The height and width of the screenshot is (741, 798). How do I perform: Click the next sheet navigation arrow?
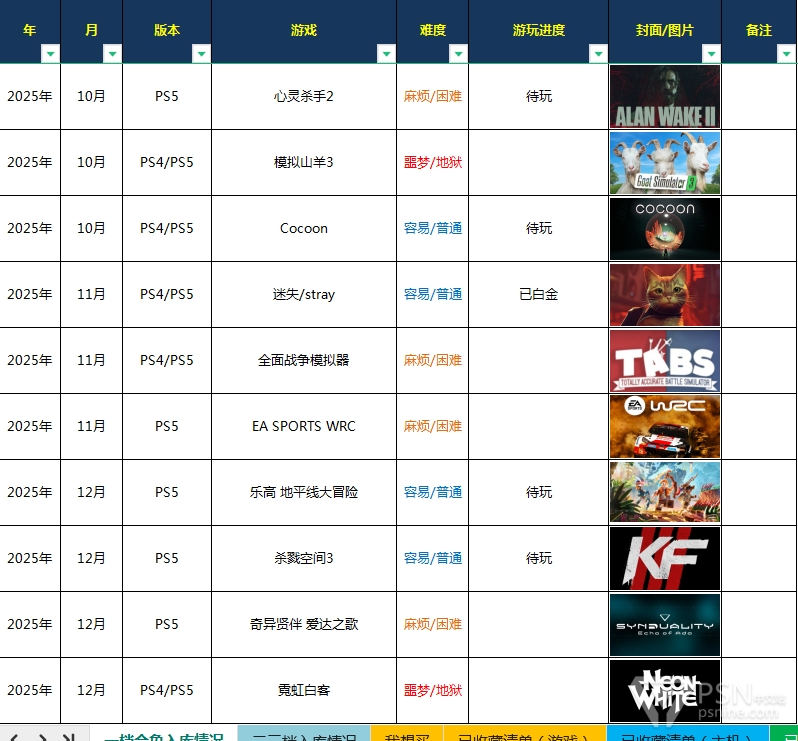pos(42,736)
